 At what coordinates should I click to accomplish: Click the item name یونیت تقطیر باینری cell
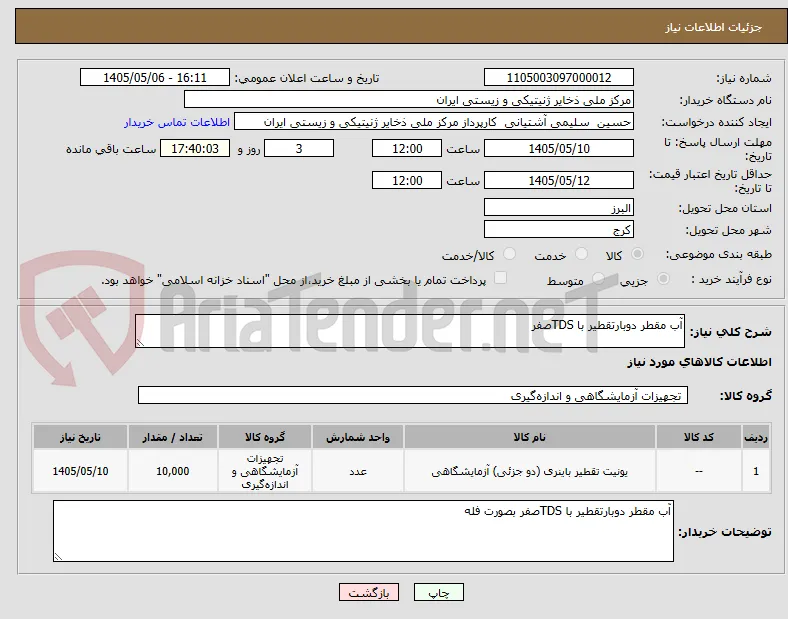[530, 471]
